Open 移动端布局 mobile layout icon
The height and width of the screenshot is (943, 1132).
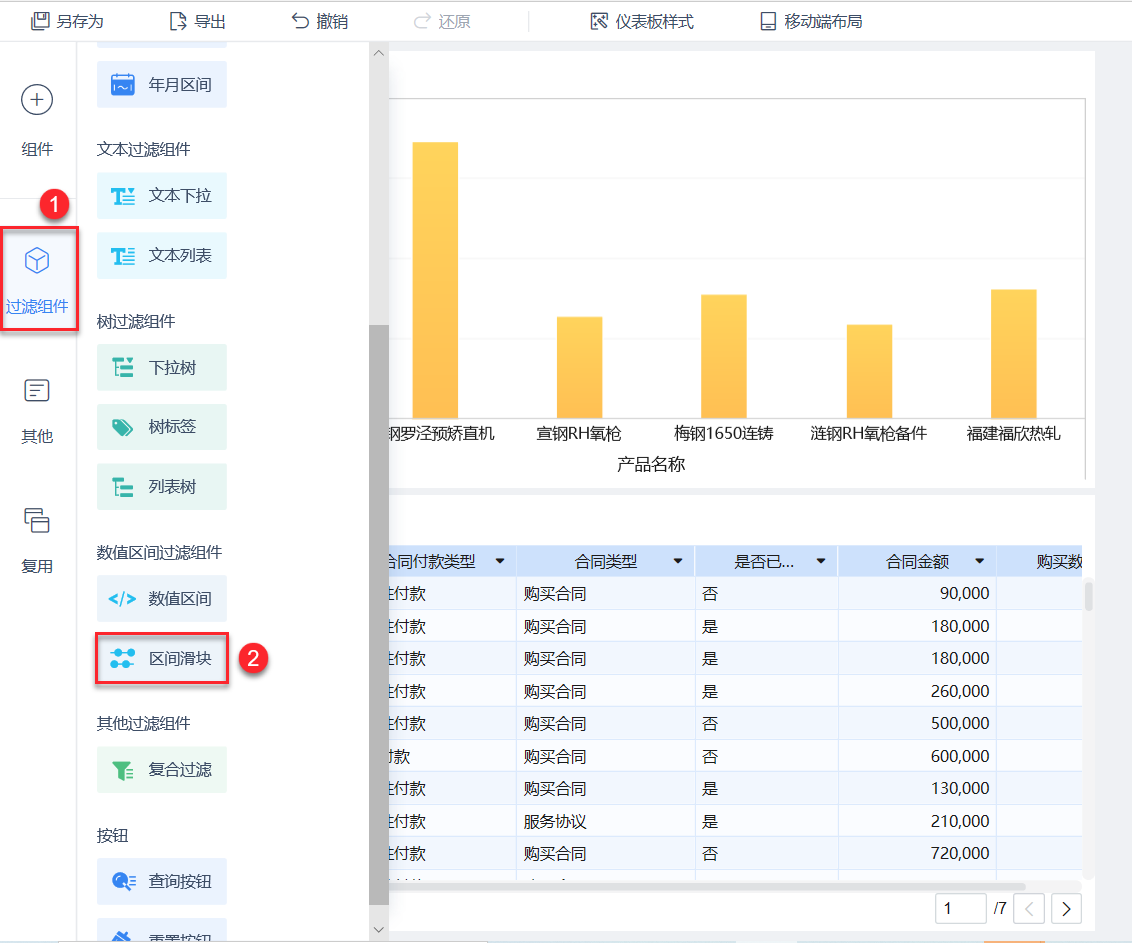[x=768, y=21]
